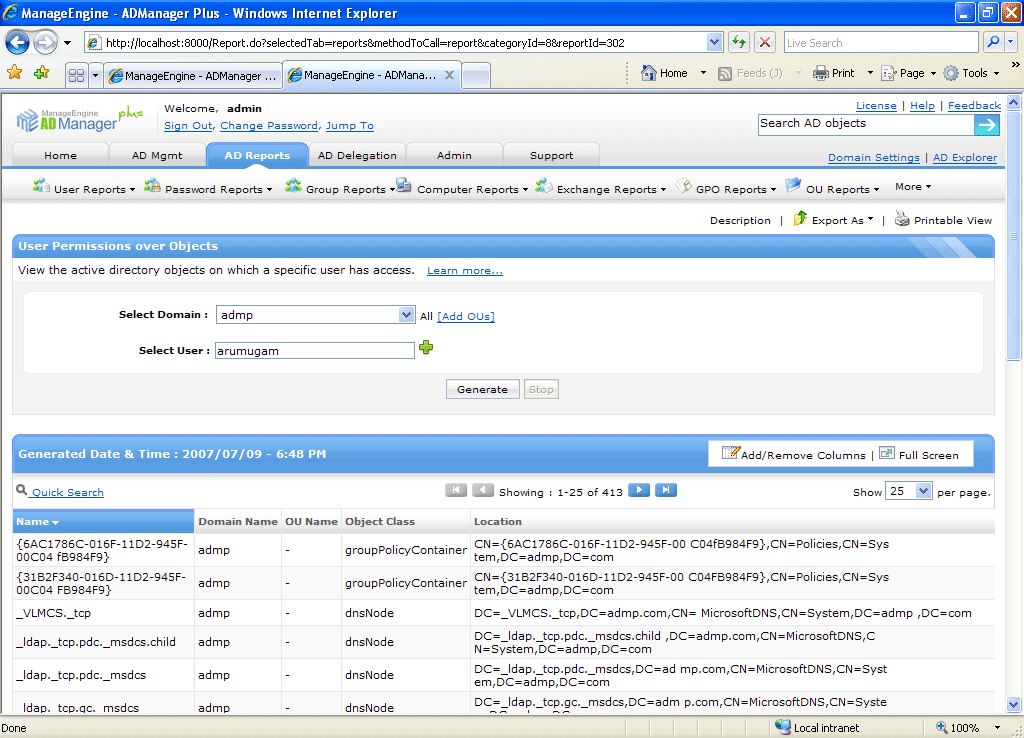Click the green plus Select User icon
Image resolution: width=1024 pixels, height=738 pixels.
426,347
